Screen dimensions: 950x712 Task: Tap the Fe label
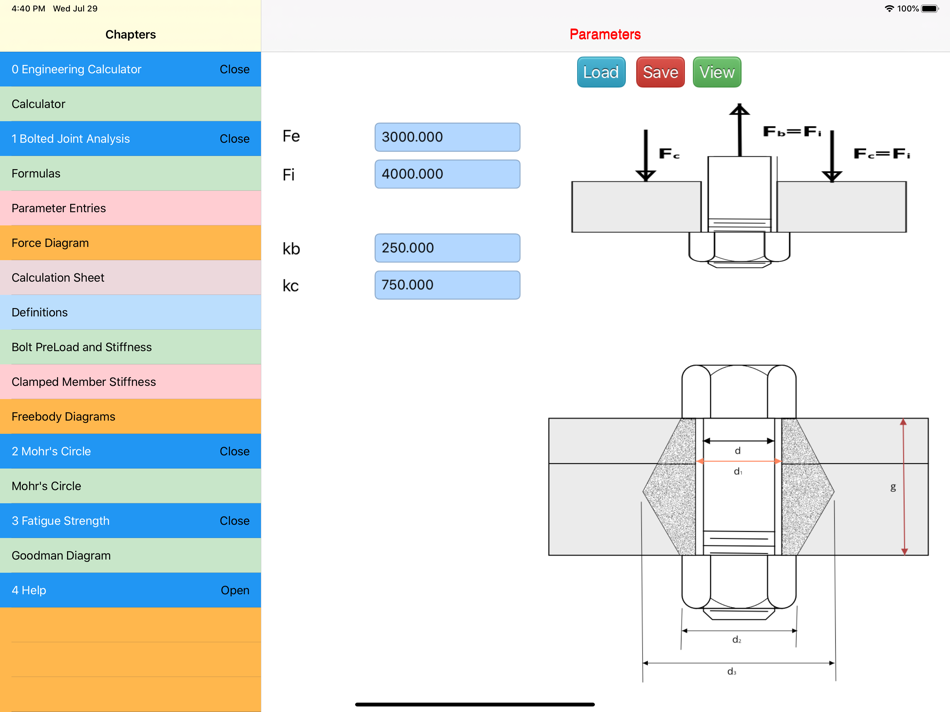291,136
